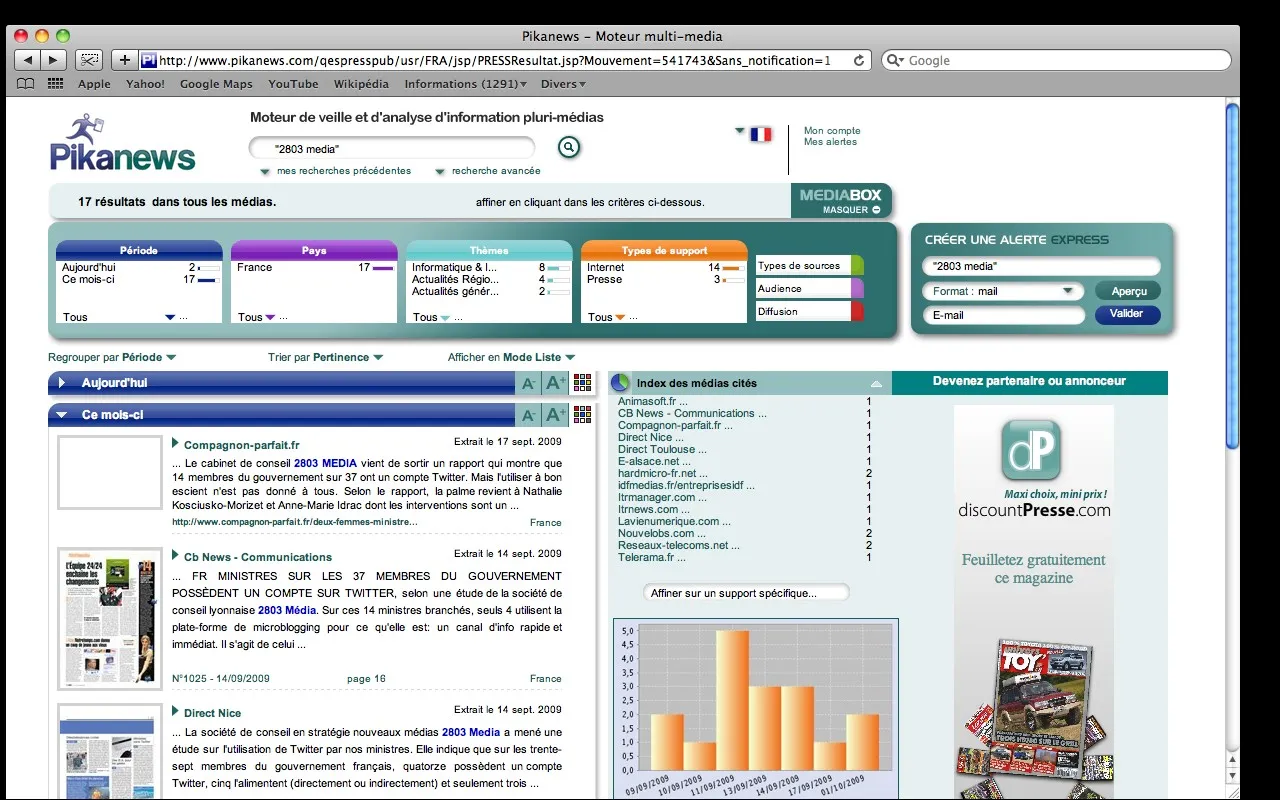Image resolution: width=1280 pixels, height=800 pixels.
Task: Select Telerama.fr in media index
Action: point(652,557)
